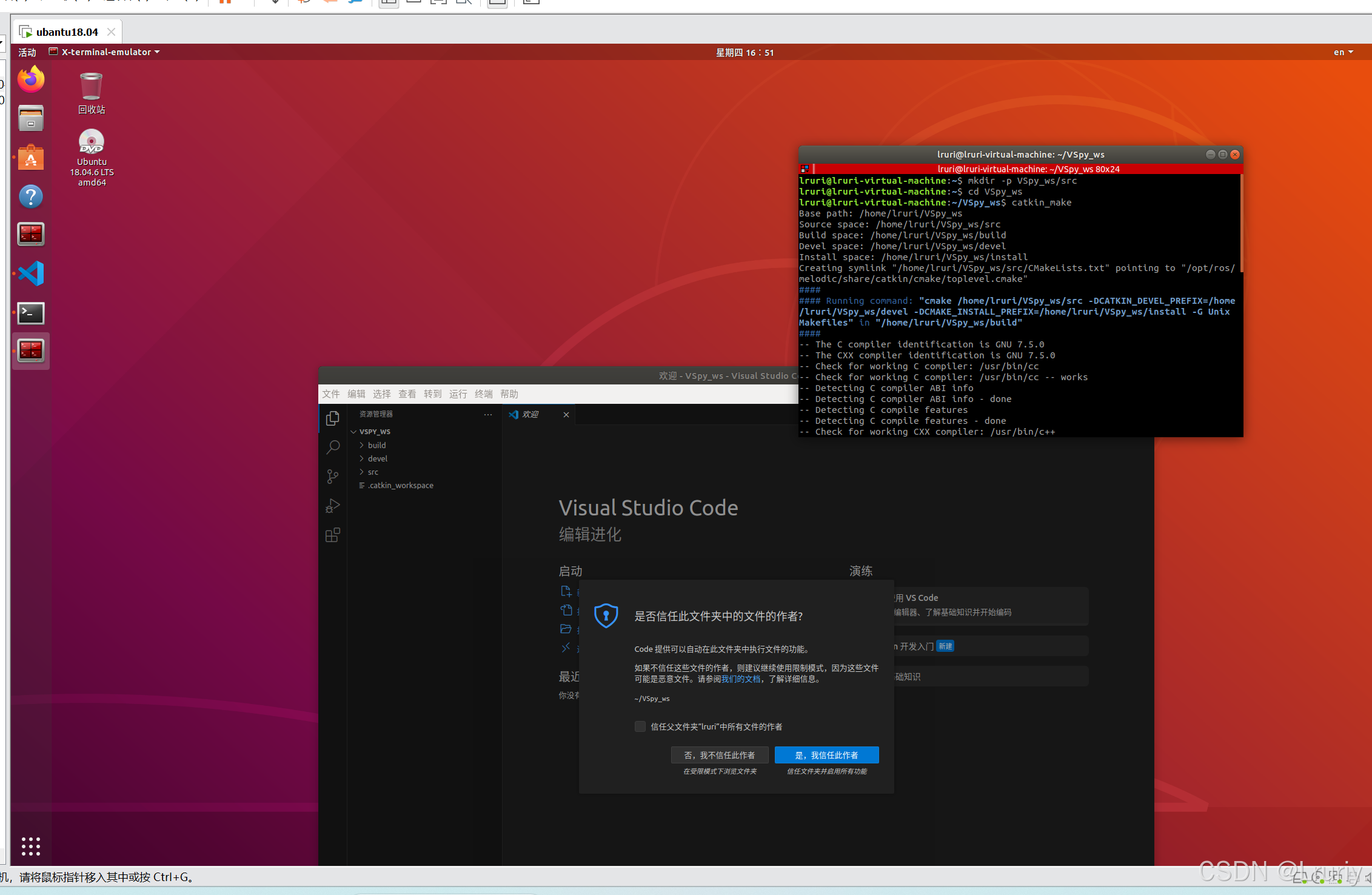The image size is (1372, 895).
Task: Open the .catkin_workspace file
Action: pos(401,485)
